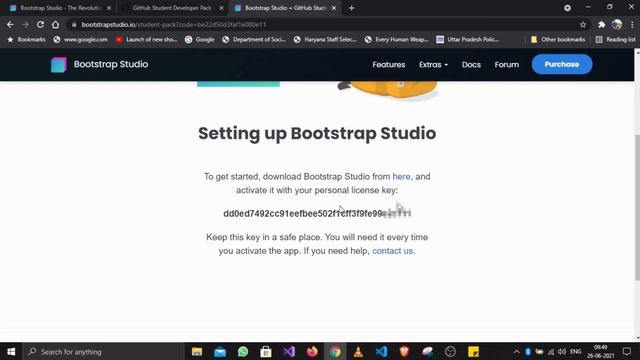
Task: Open File Explorer from the taskbar
Action: coord(197,351)
